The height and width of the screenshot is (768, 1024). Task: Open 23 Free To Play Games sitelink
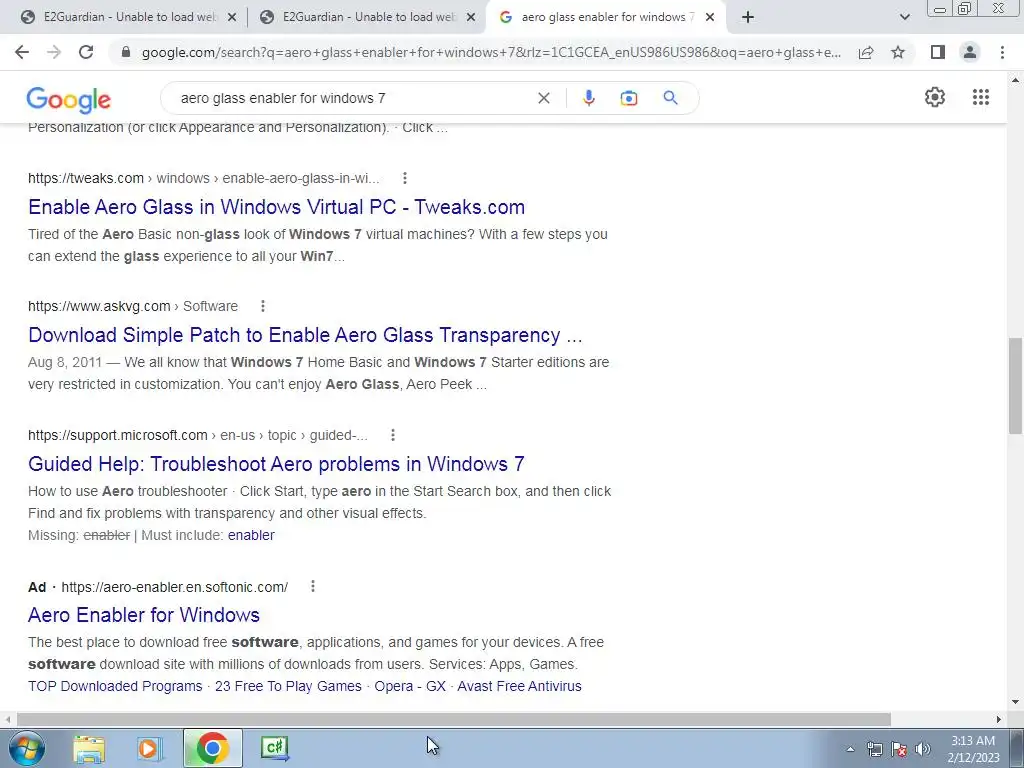pos(288,686)
